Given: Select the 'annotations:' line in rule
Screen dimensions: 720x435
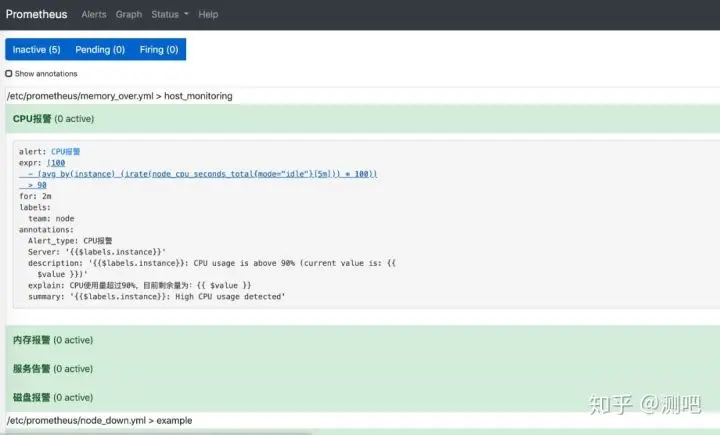Looking at the screenshot, I should tap(46, 230).
